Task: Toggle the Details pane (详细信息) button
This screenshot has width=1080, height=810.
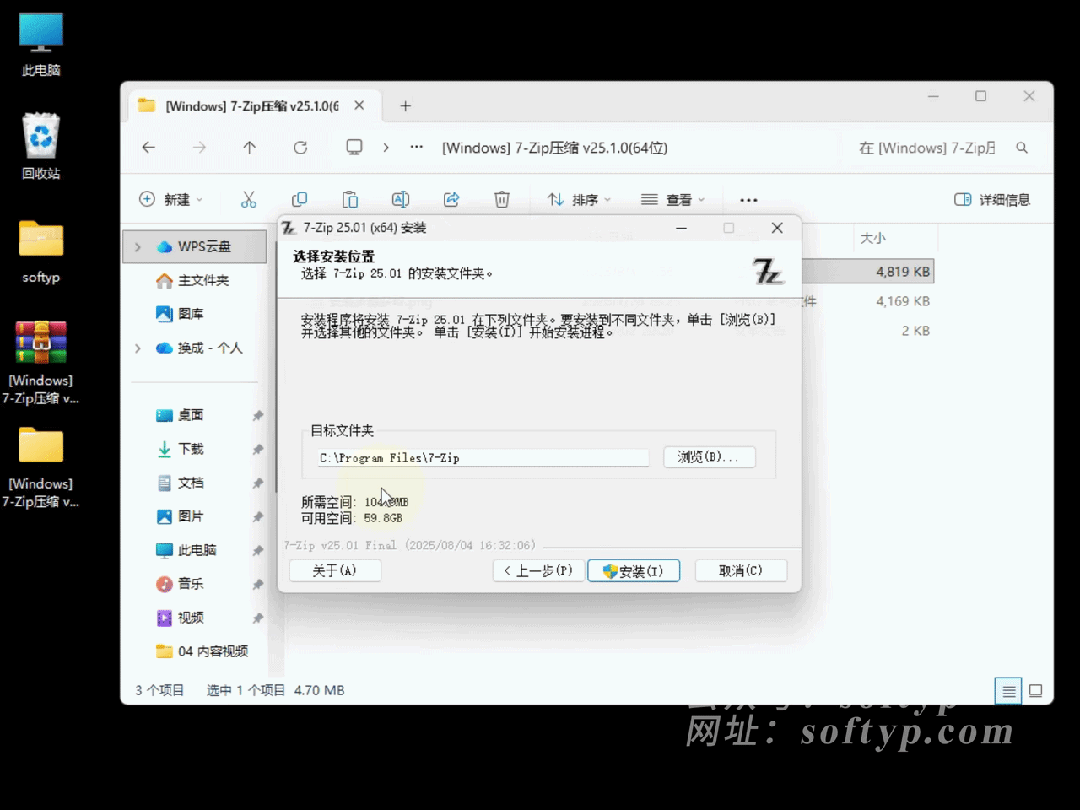Action: [x=993, y=200]
